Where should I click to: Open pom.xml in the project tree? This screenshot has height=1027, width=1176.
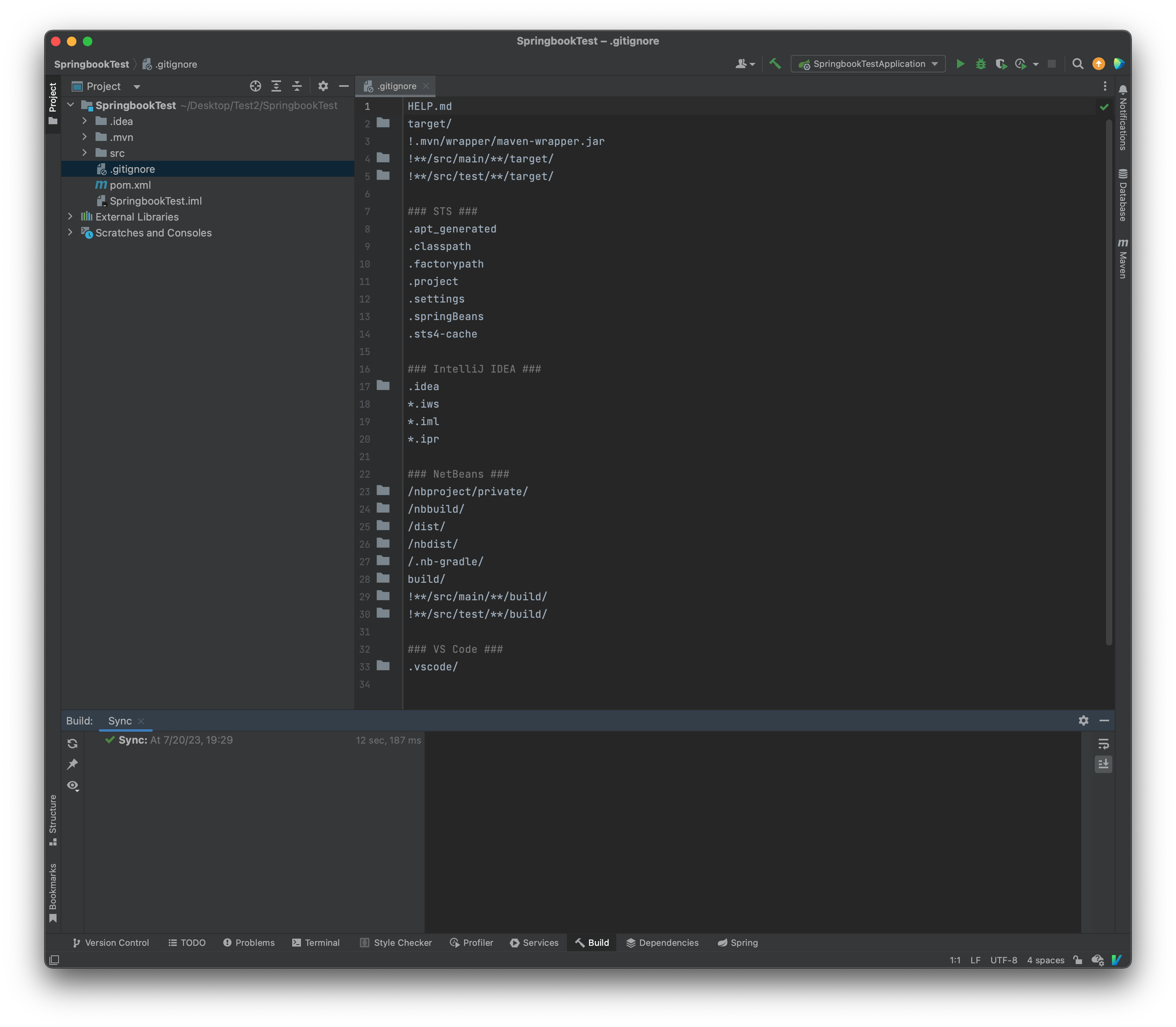(130, 185)
